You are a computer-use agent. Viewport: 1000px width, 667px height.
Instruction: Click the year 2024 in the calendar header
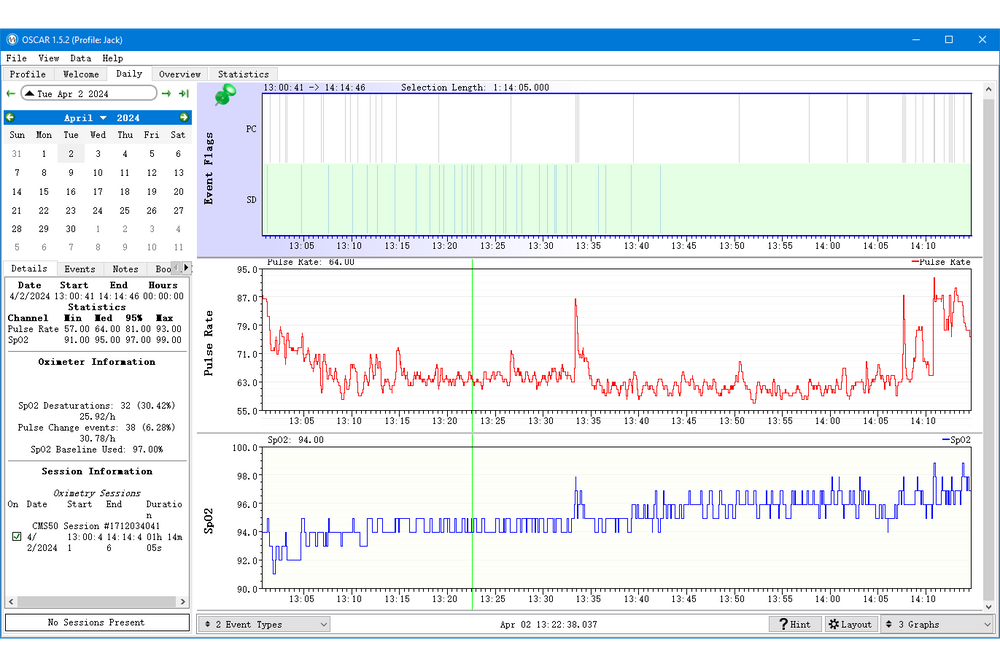(128, 118)
